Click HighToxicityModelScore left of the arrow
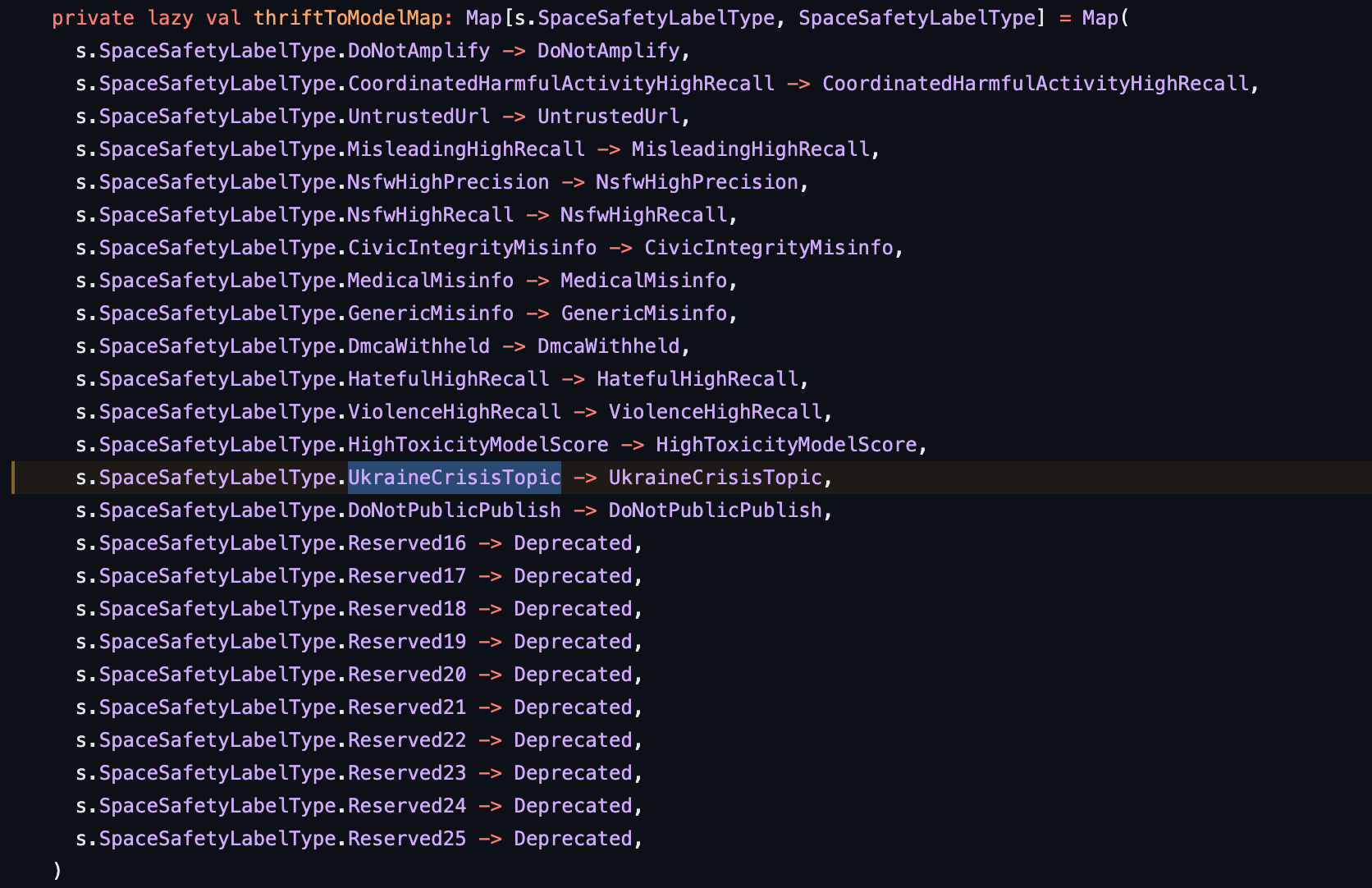This screenshot has width=1372, height=888. coord(478,445)
